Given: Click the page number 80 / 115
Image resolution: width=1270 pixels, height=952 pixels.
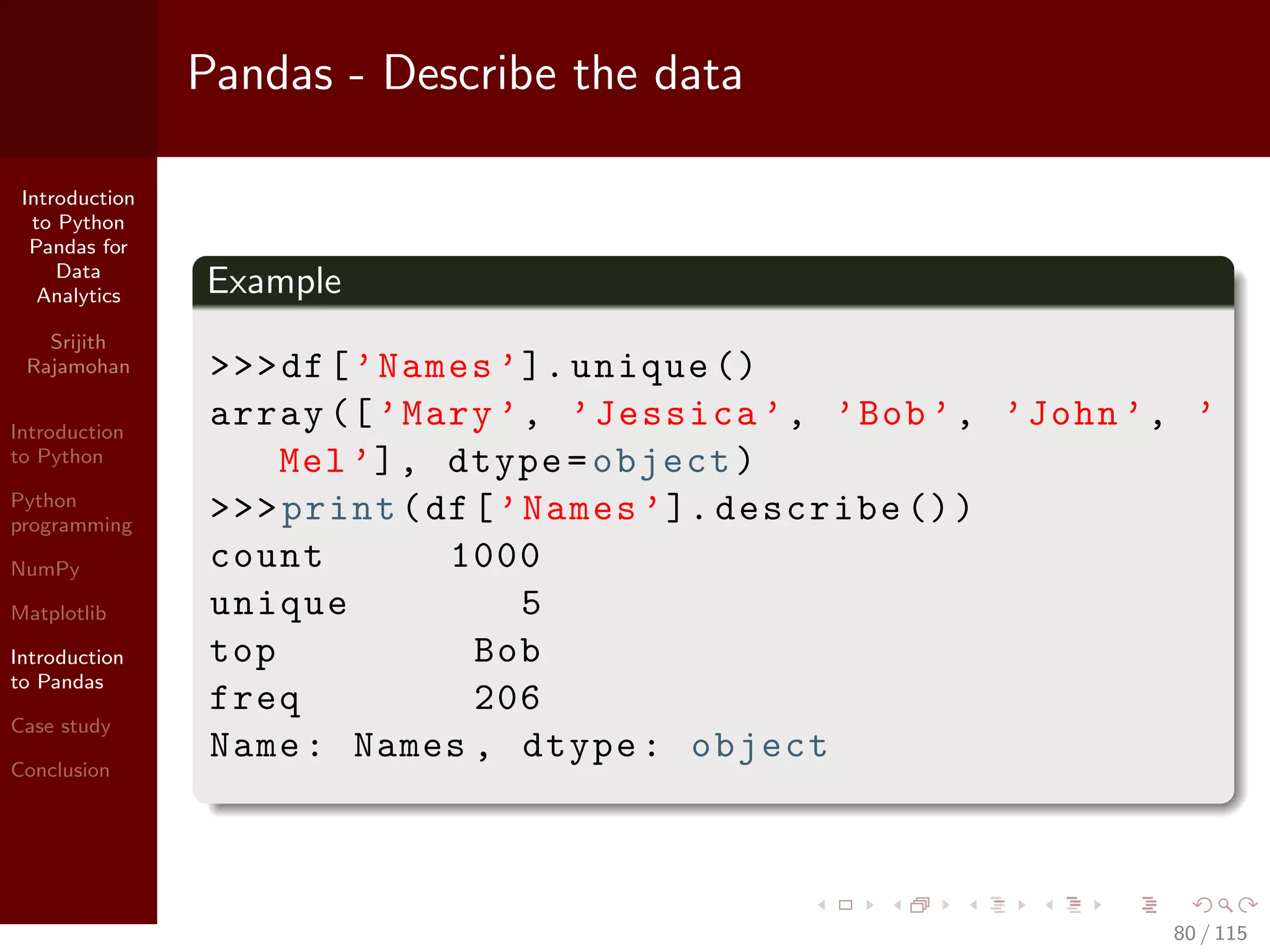Looking at the screenshot, I should click(x=1210, y=933).
